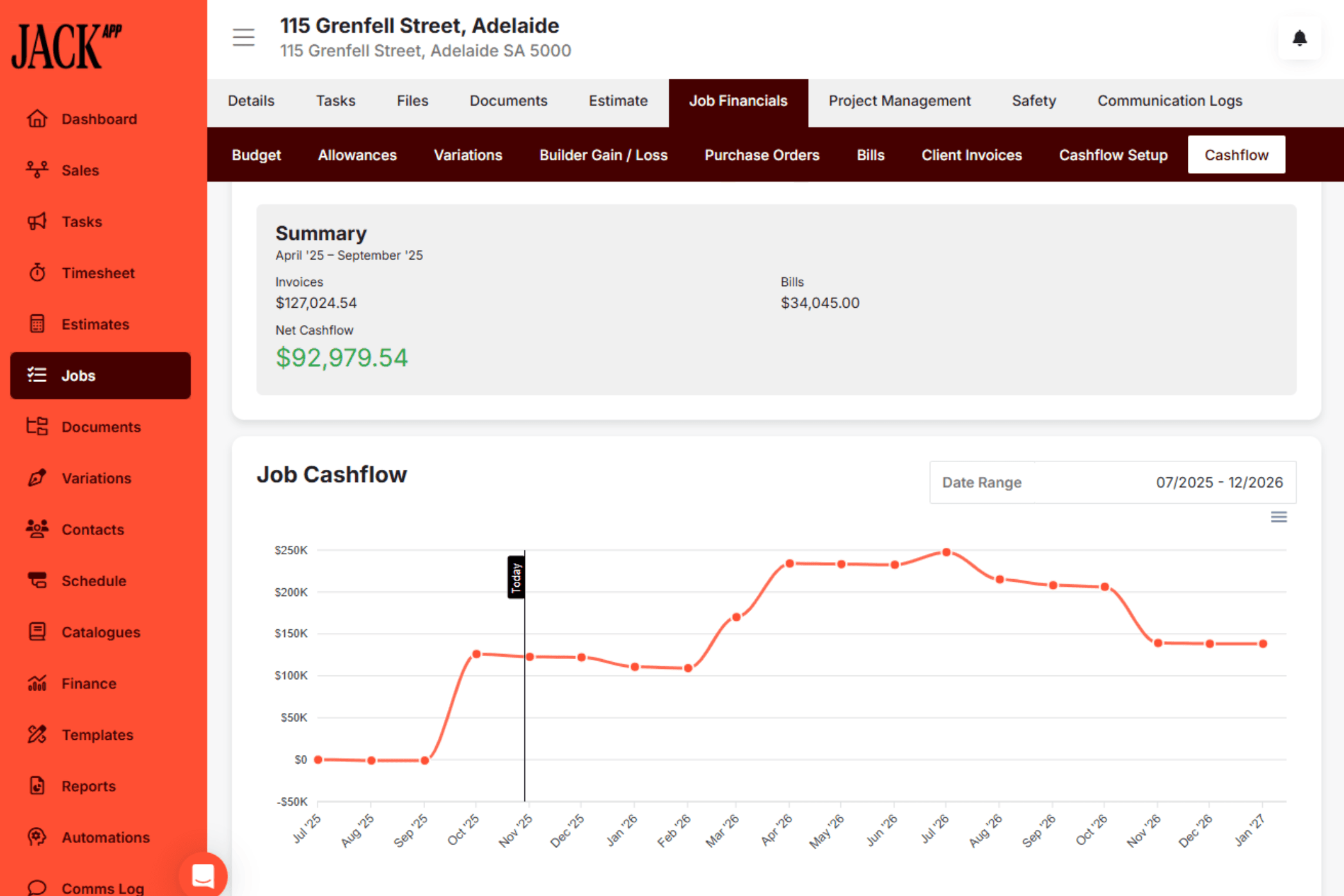The width and height of the screenshot is (1344, 896).
Task: Open the Client Invoices sub-tab
Action: (x=971, y=155)
